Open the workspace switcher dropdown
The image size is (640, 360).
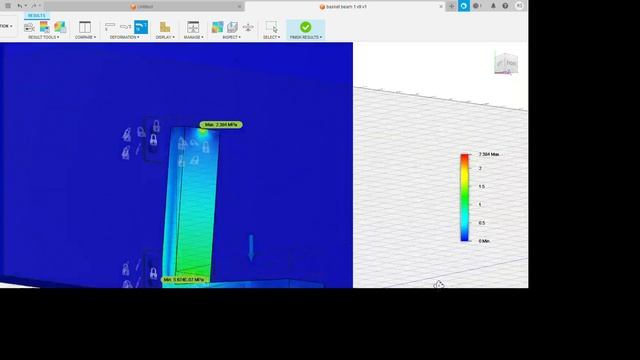click(x=7, y=26)
